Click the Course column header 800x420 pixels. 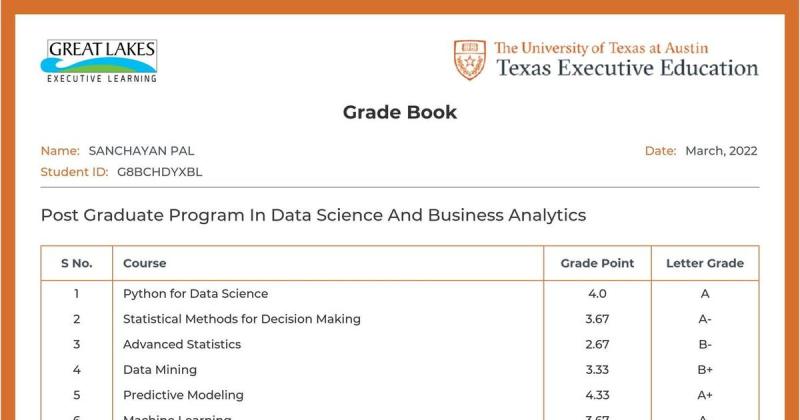144,263
